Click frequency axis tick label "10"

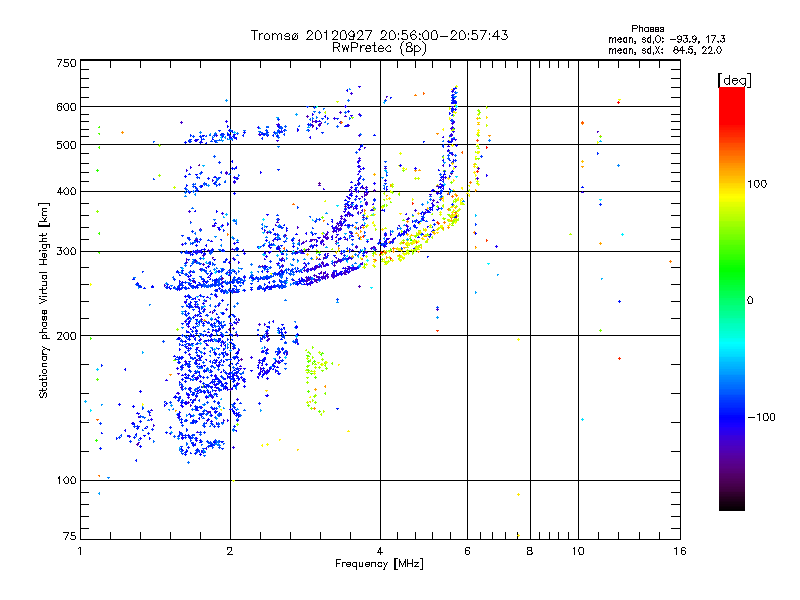pyautogui.click(x=578, y=551)
